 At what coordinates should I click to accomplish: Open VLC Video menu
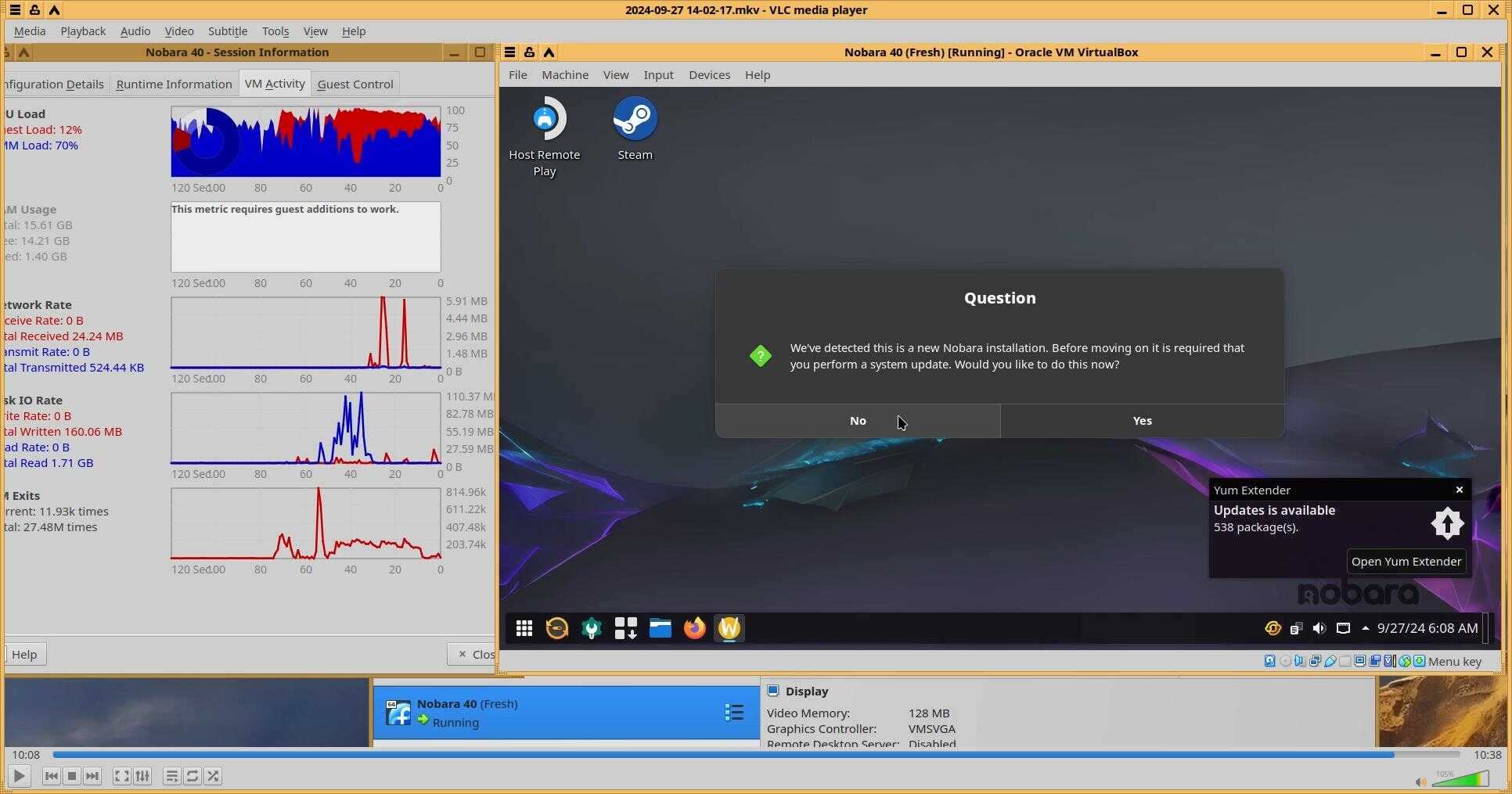pyautogui.click(x=179, y=31)
